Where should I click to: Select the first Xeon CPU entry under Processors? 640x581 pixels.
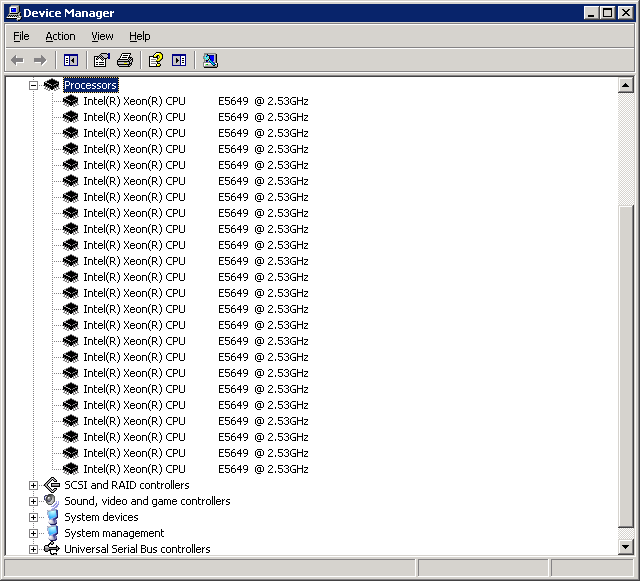click(196, 101)
